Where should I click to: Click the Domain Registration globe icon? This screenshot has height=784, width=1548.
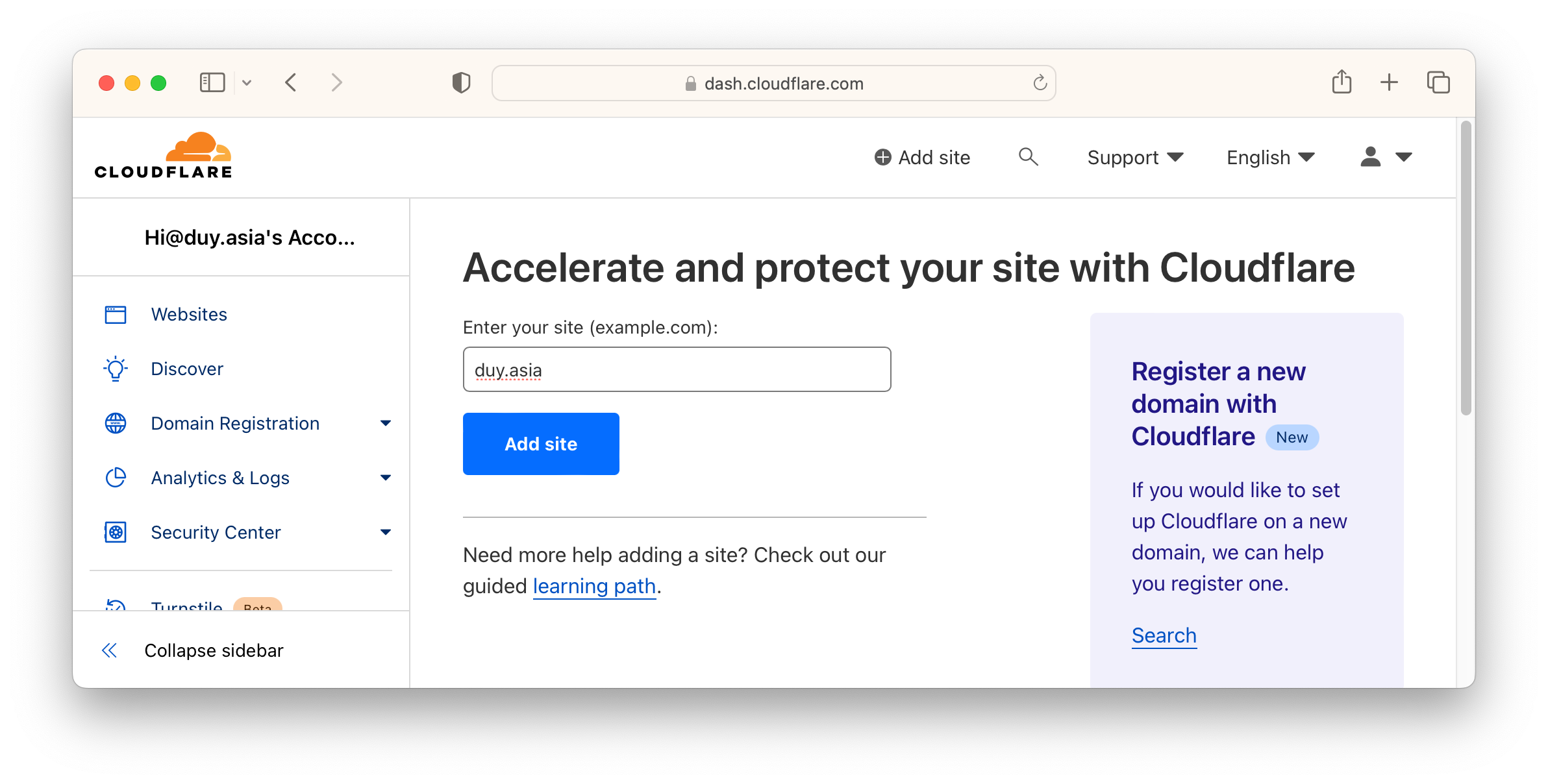[115, 423]
